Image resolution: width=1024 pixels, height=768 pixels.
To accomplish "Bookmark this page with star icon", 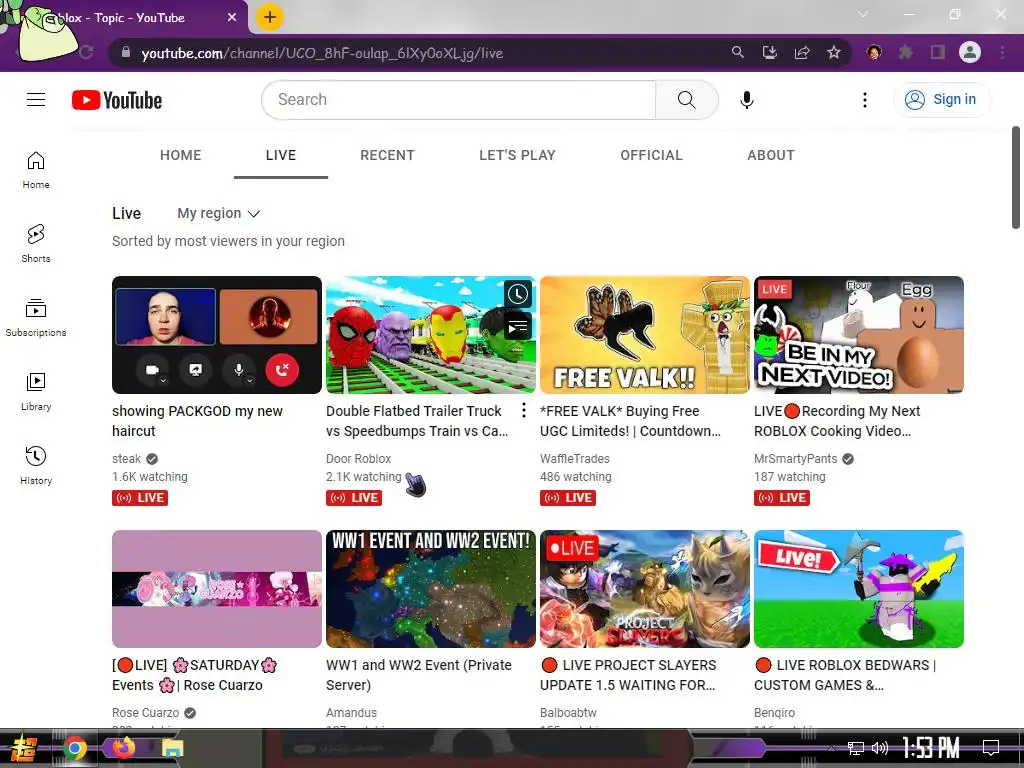I will coord(834,52).
